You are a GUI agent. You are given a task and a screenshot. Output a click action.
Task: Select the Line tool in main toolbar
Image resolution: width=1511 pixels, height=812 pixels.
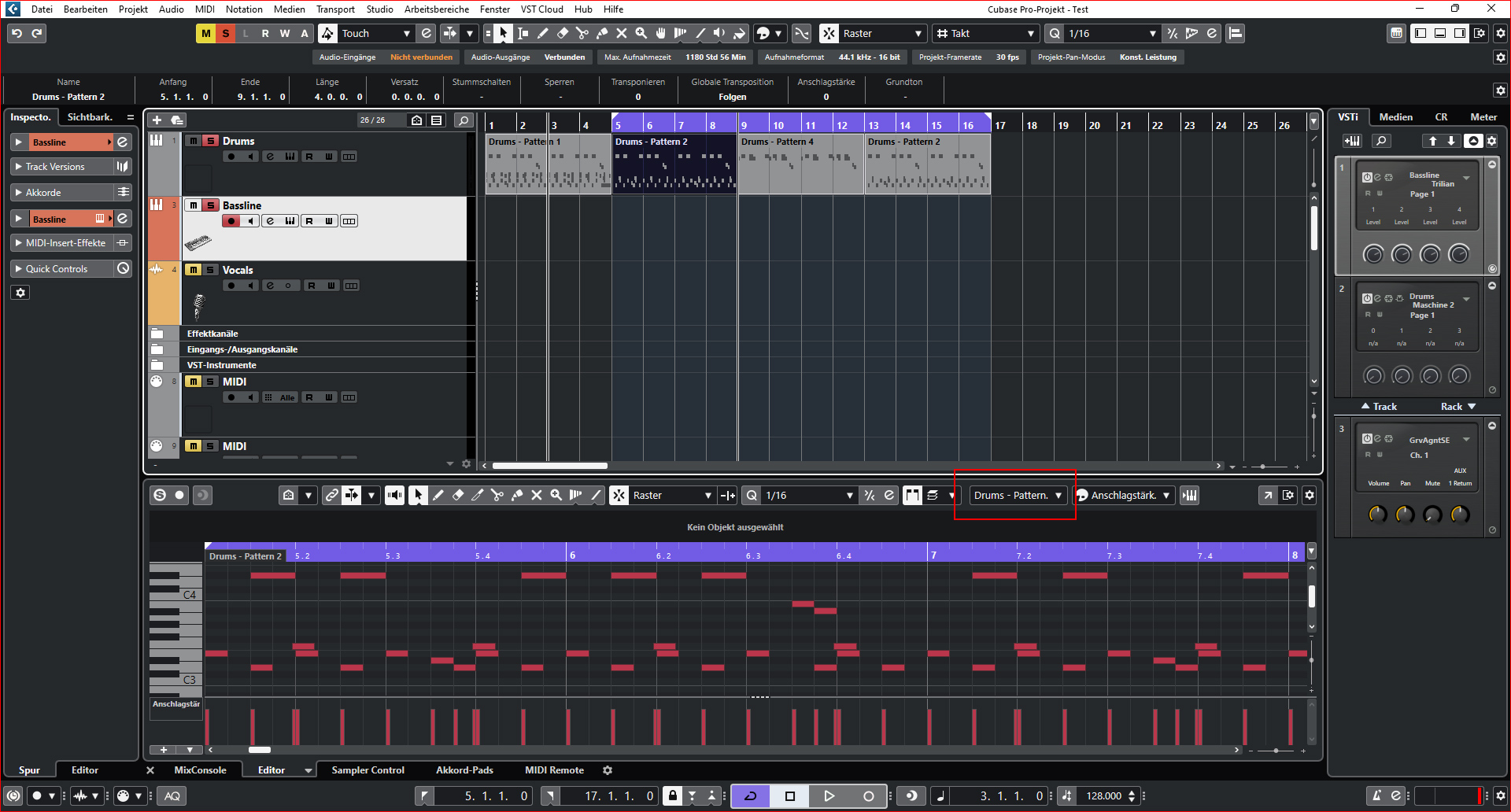(x=700, y=33)
